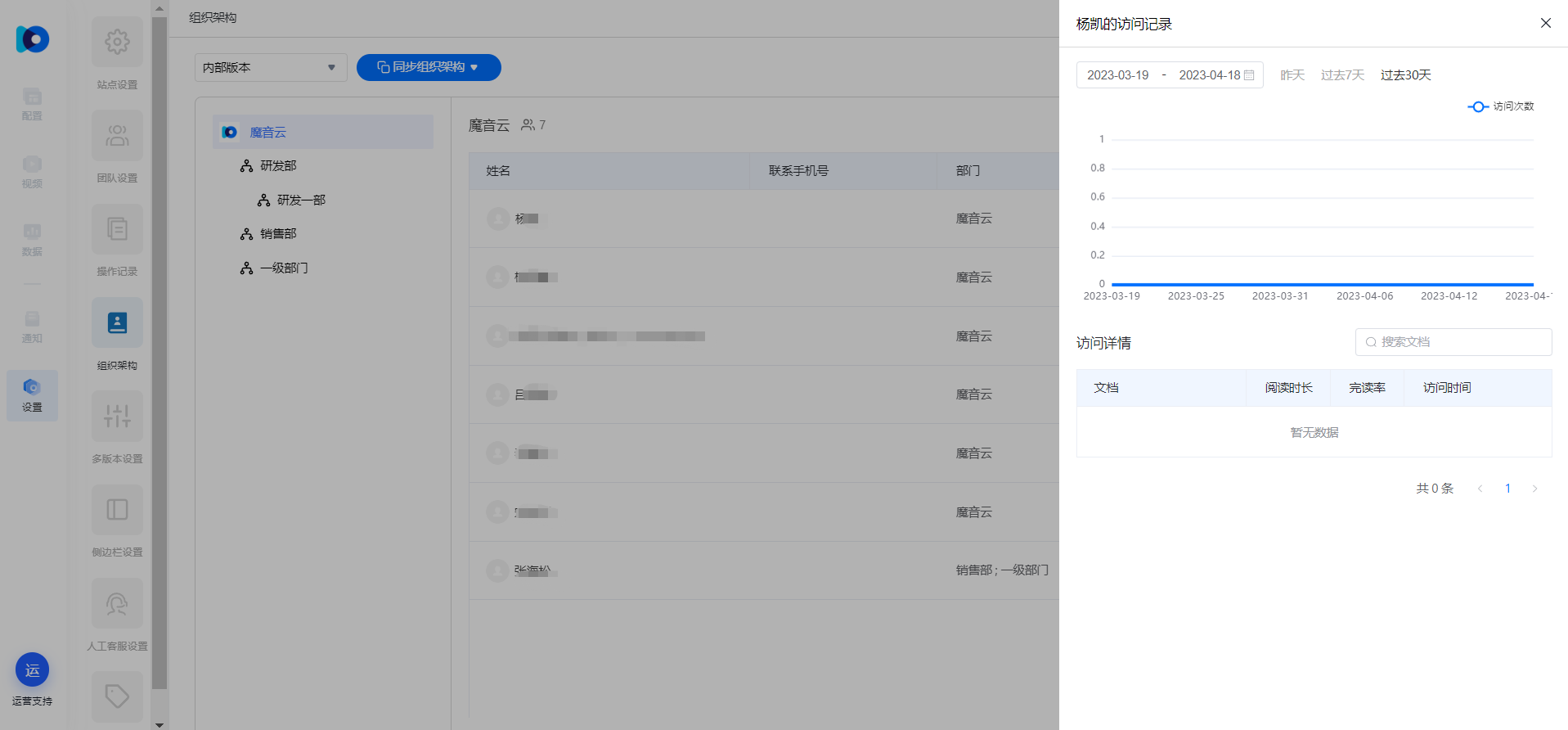Image resolution: width=1568 pixels, height=730 pixels.
Task: Click the 阅读时长 column header
Action: click(x=1288, y=388)
